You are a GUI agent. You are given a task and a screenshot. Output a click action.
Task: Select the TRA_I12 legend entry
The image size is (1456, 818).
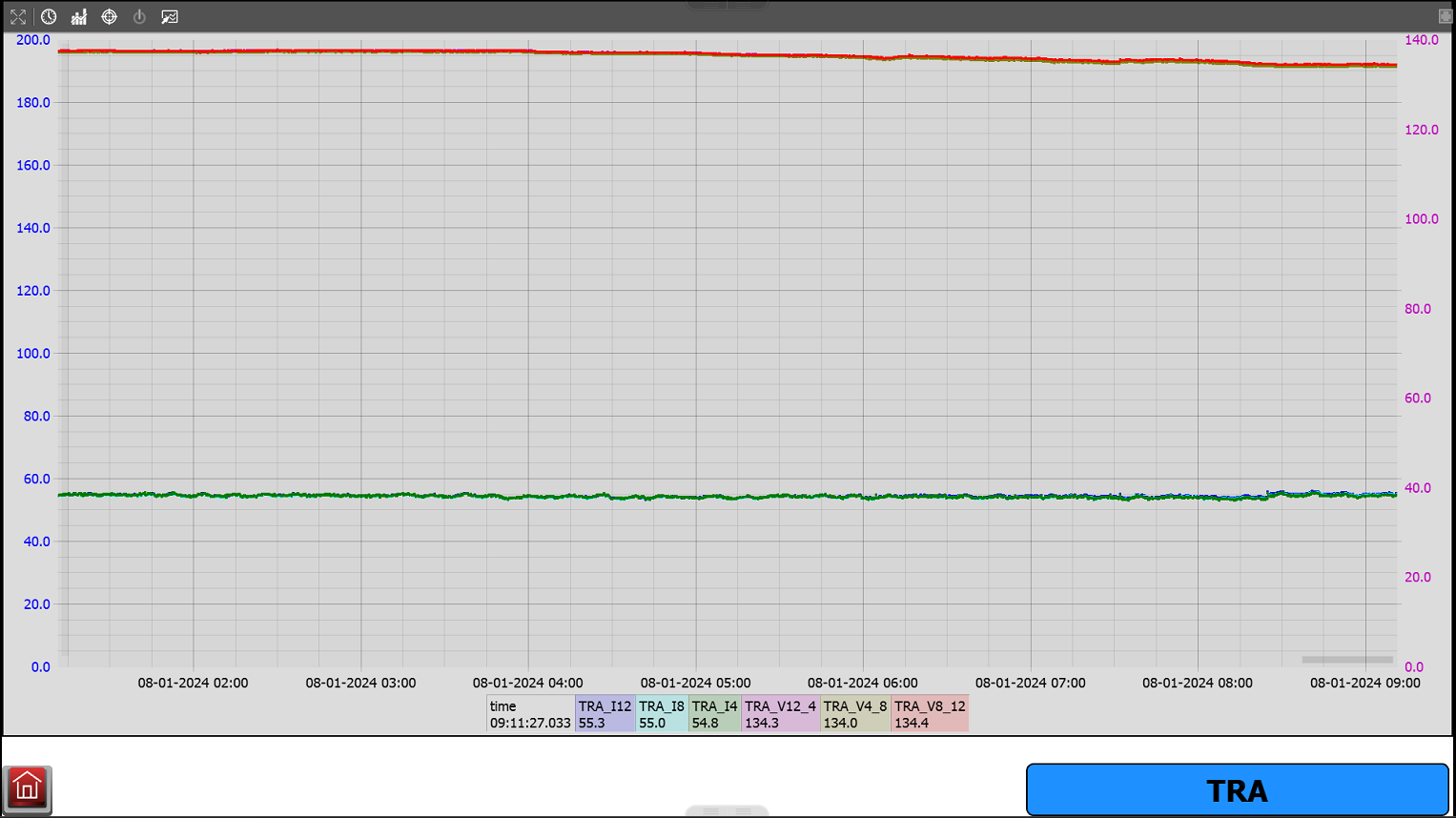[605, 714]
